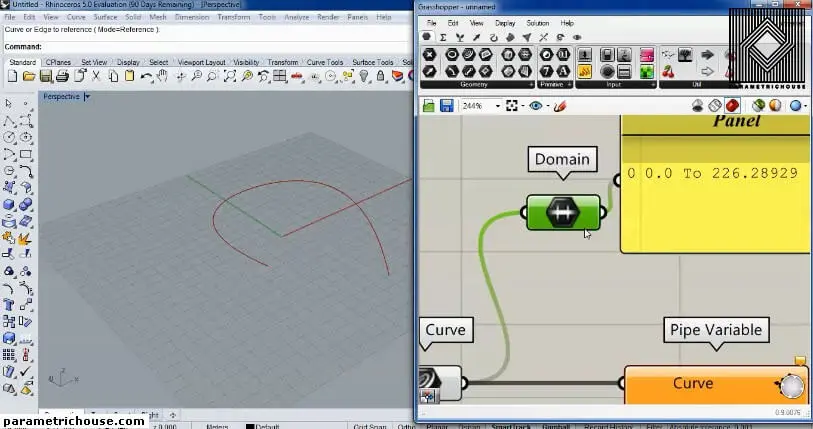Screen dimensions: 813x429
Task: Click the Domain component node
Action: coord(563,212)
